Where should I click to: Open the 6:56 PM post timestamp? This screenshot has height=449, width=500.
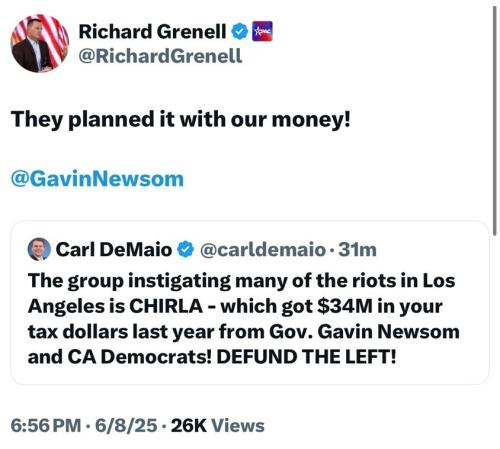click(x=46, y=426)
